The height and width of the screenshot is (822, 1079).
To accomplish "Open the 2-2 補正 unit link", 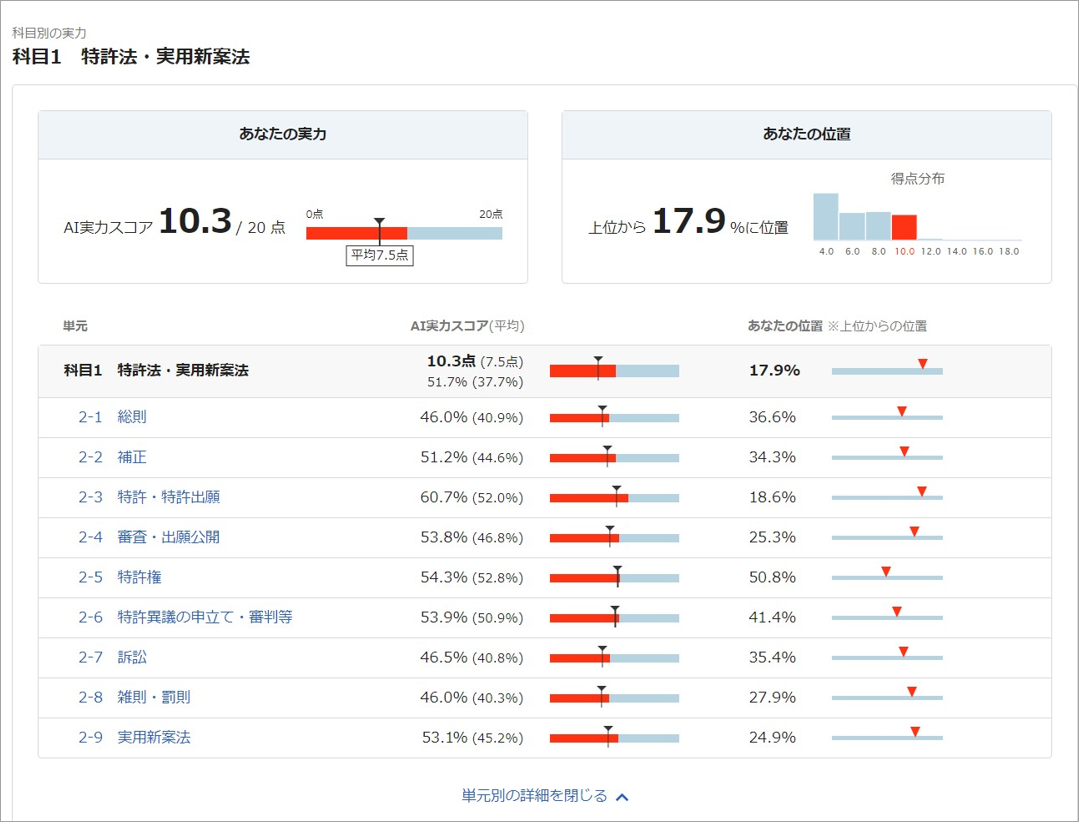I will point(112,457).
